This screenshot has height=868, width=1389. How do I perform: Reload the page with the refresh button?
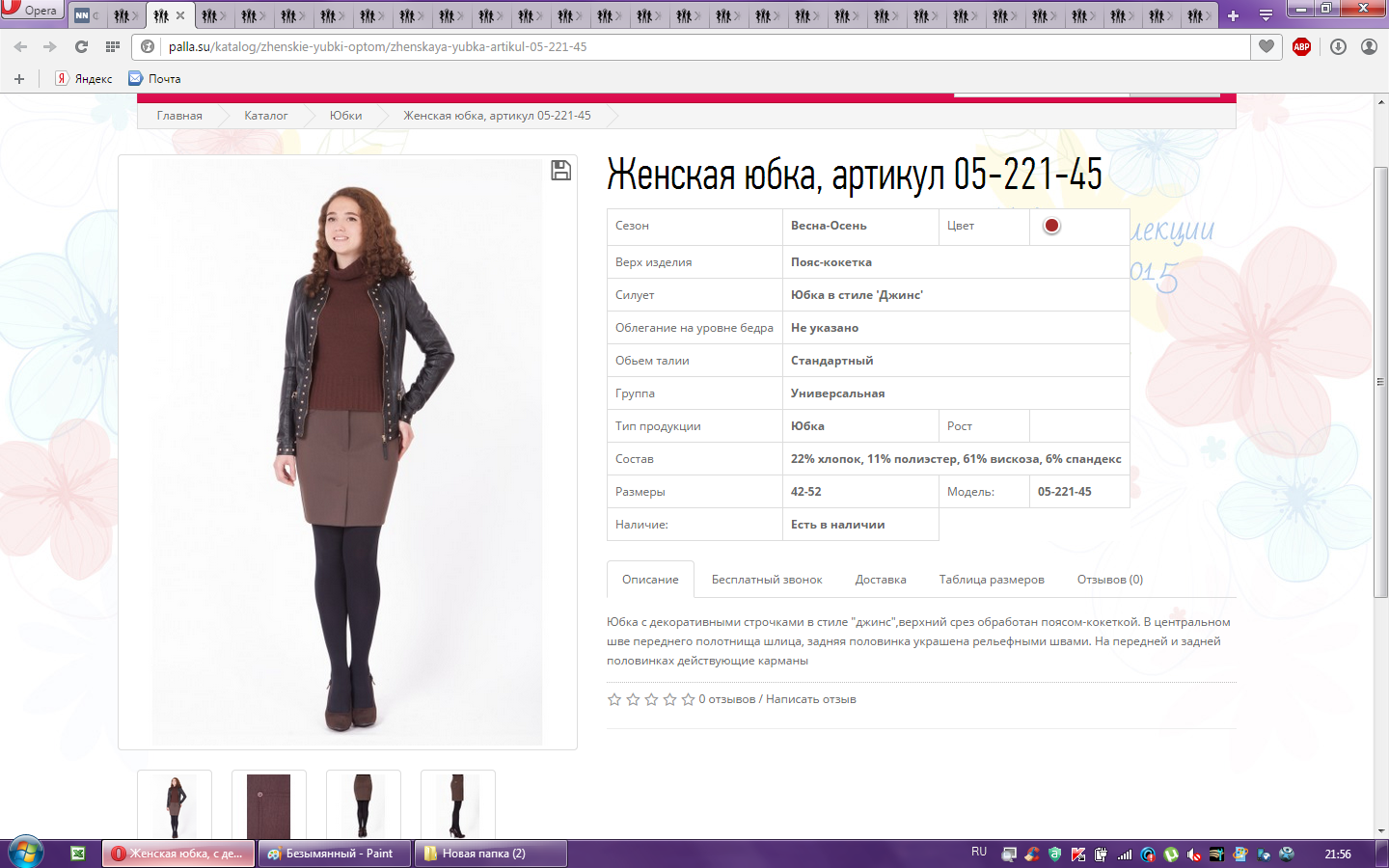tap(81, 46)
